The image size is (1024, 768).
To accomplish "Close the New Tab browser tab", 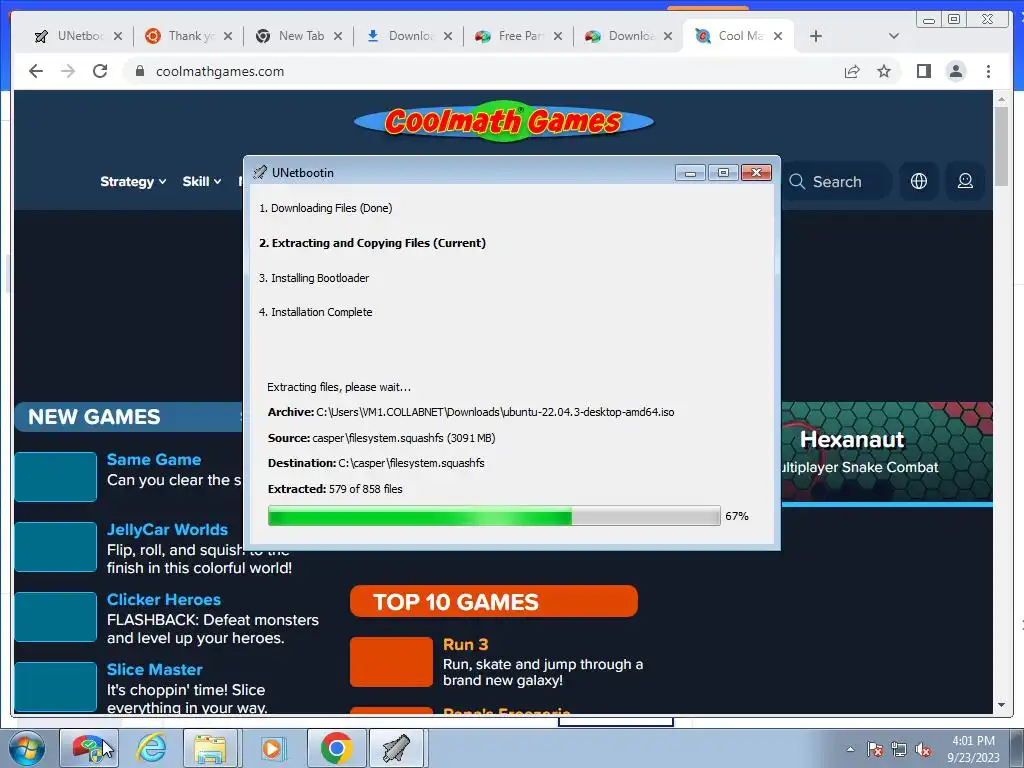I will (338, 36).
